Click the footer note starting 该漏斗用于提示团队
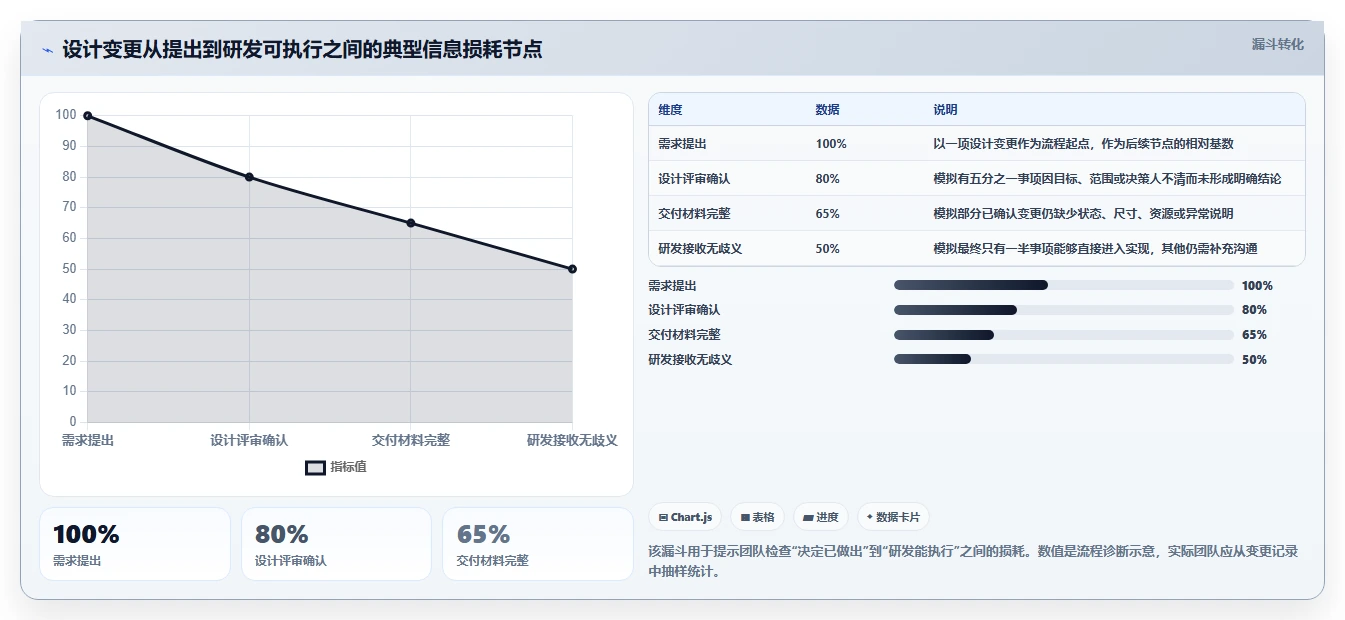The image size is (1345, 620). (x=973, y=561)
